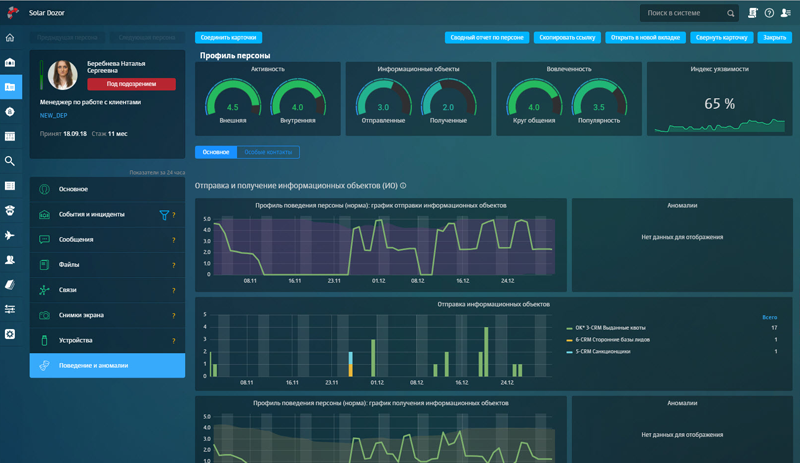
Task: Open the list view icon in sidebar
Action: tap(10, 186)
